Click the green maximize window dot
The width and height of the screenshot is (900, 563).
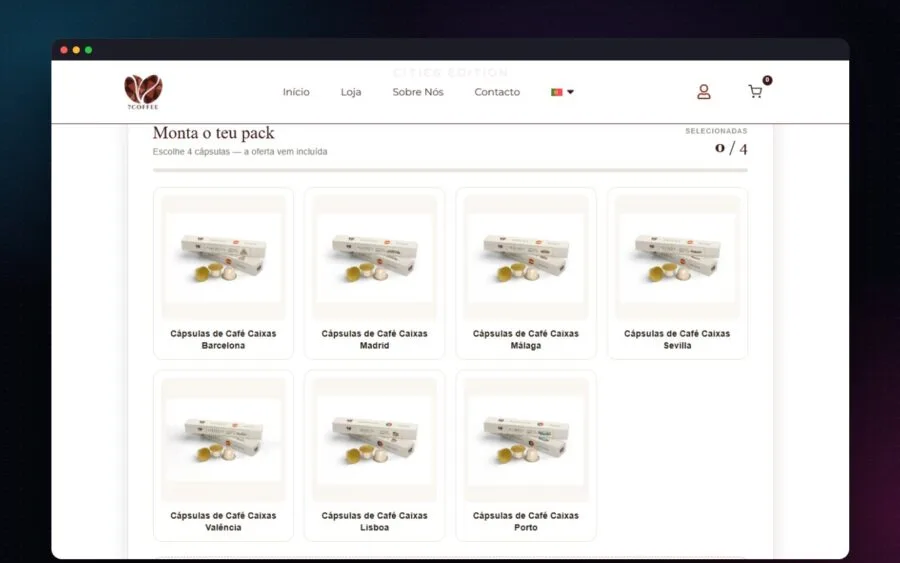(x=88, y=50)
